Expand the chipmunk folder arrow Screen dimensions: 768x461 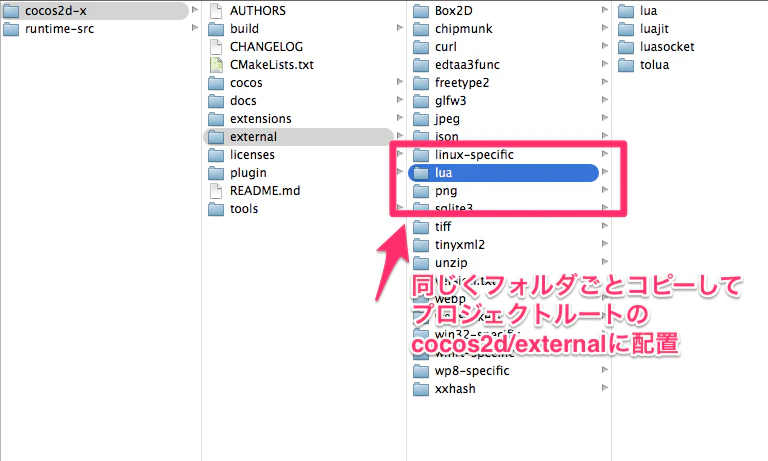pyautogui.click(x=605, y=28)
